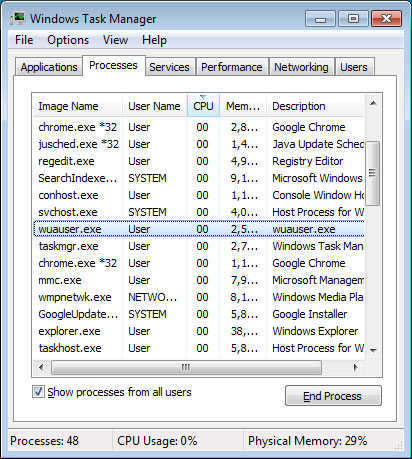Minimize the Task Manager window

pyautogui.click(x=320, y=19)
